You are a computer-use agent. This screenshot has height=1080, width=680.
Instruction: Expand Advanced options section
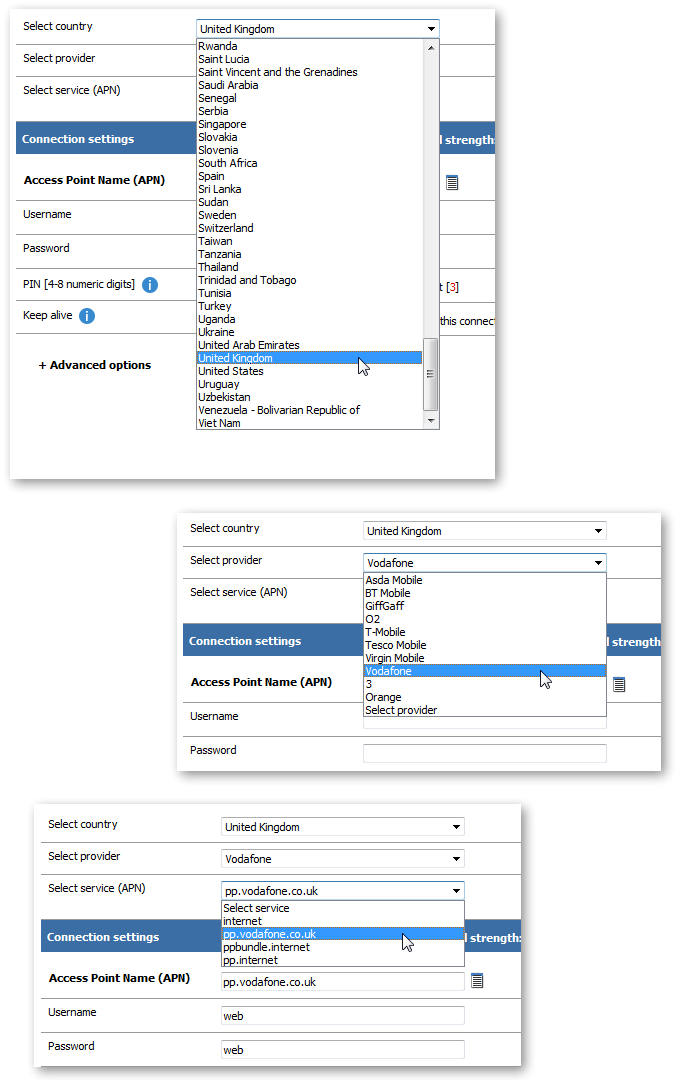(x=94, y=365)
